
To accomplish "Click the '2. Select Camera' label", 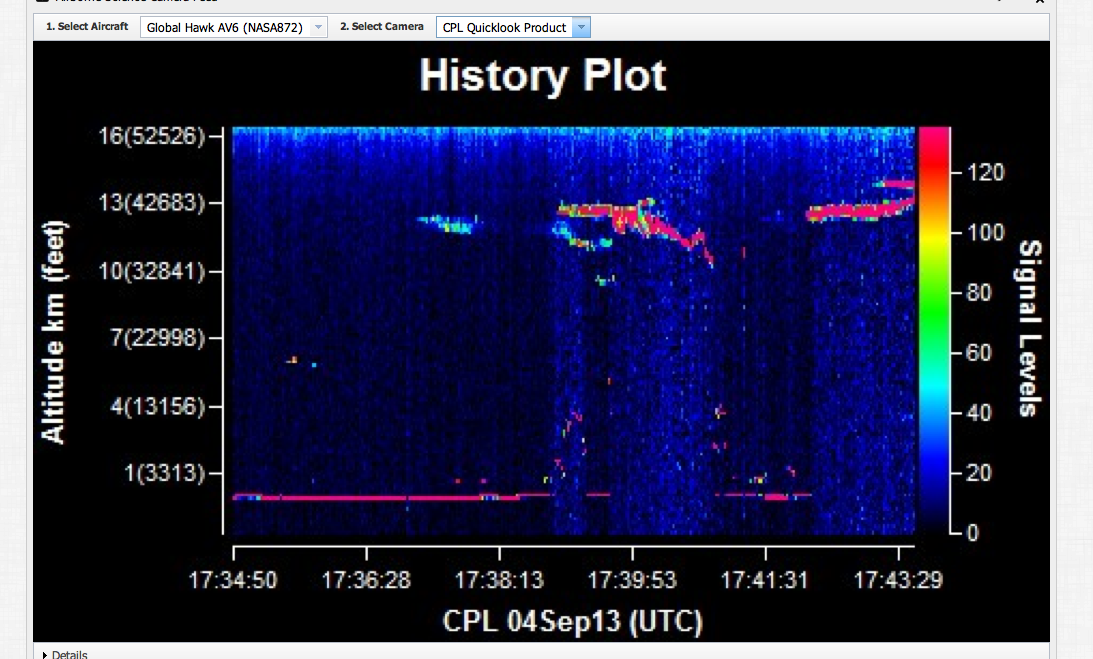I will pyautogui.click(x=381, y=27).
